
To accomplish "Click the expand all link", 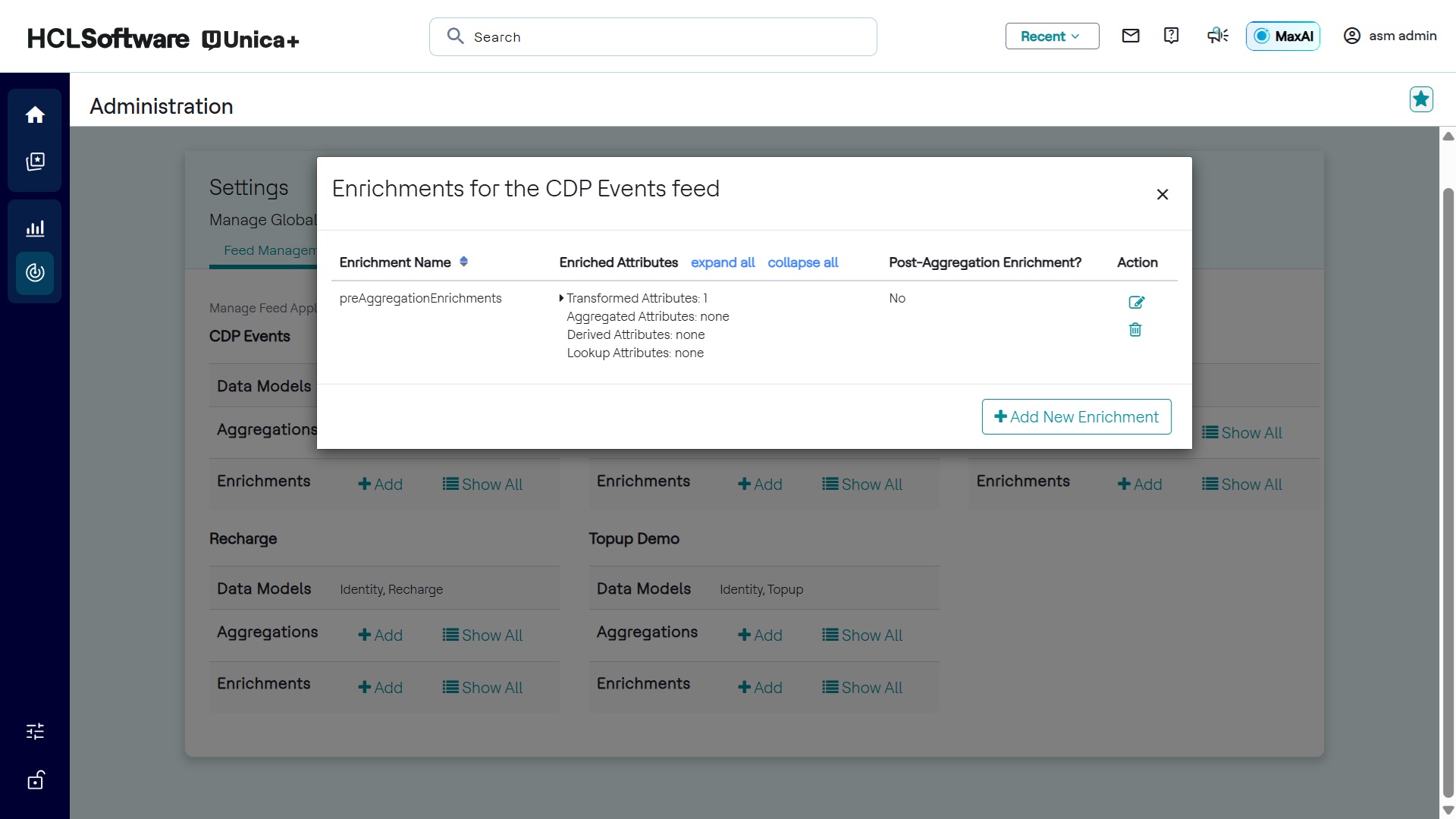I will coord(723,262).
